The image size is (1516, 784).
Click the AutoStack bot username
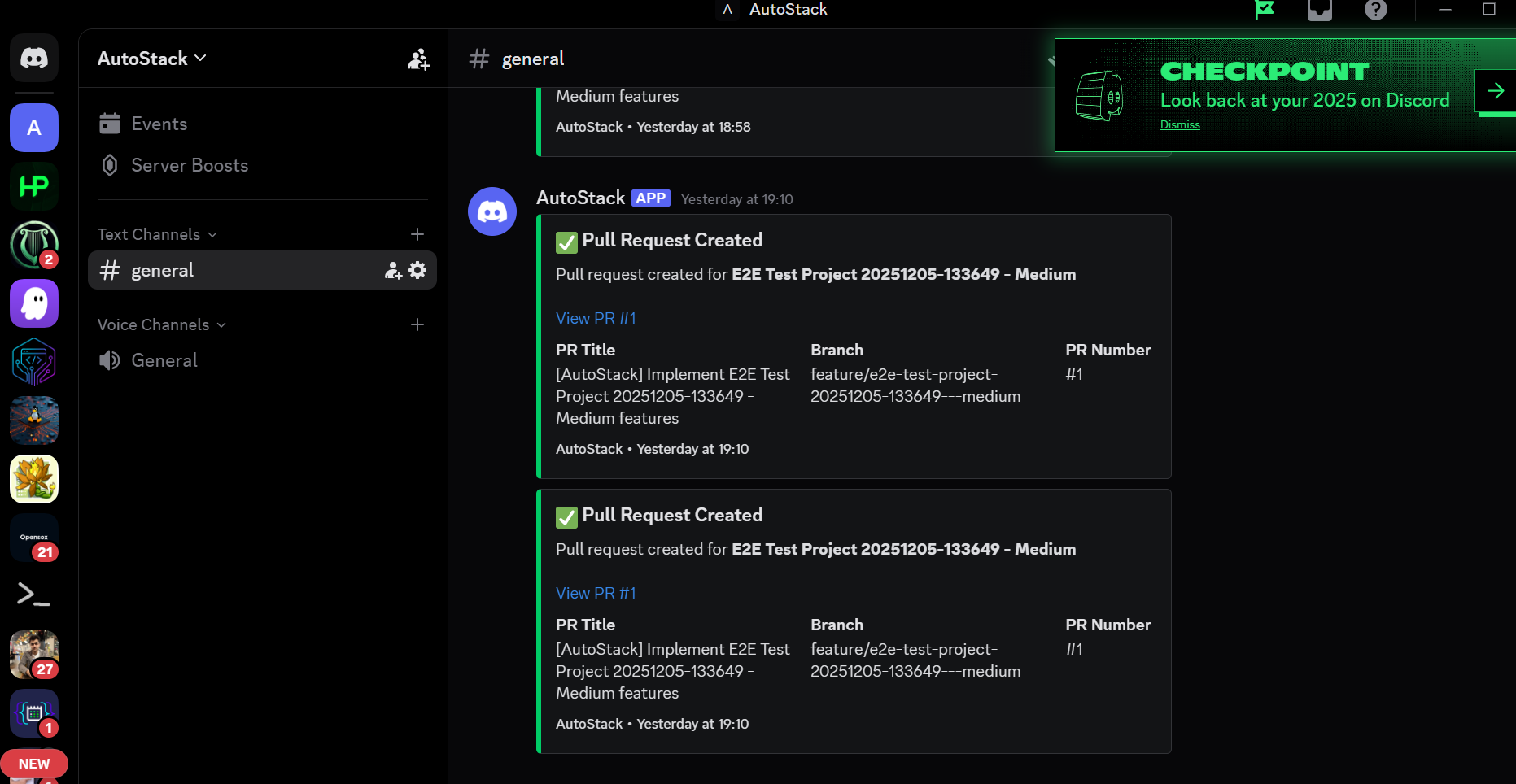click(580, 198)
